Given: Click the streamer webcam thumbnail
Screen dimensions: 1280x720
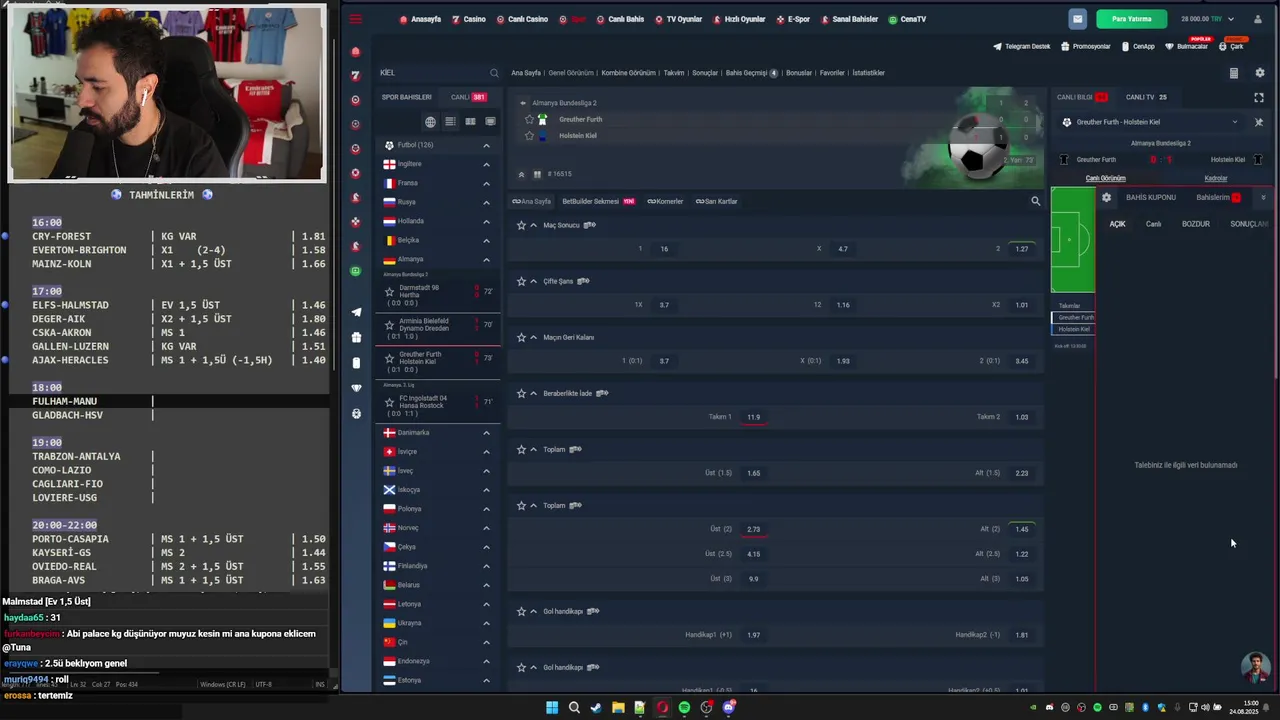Looking at the screenshot, I should point(167,94).
